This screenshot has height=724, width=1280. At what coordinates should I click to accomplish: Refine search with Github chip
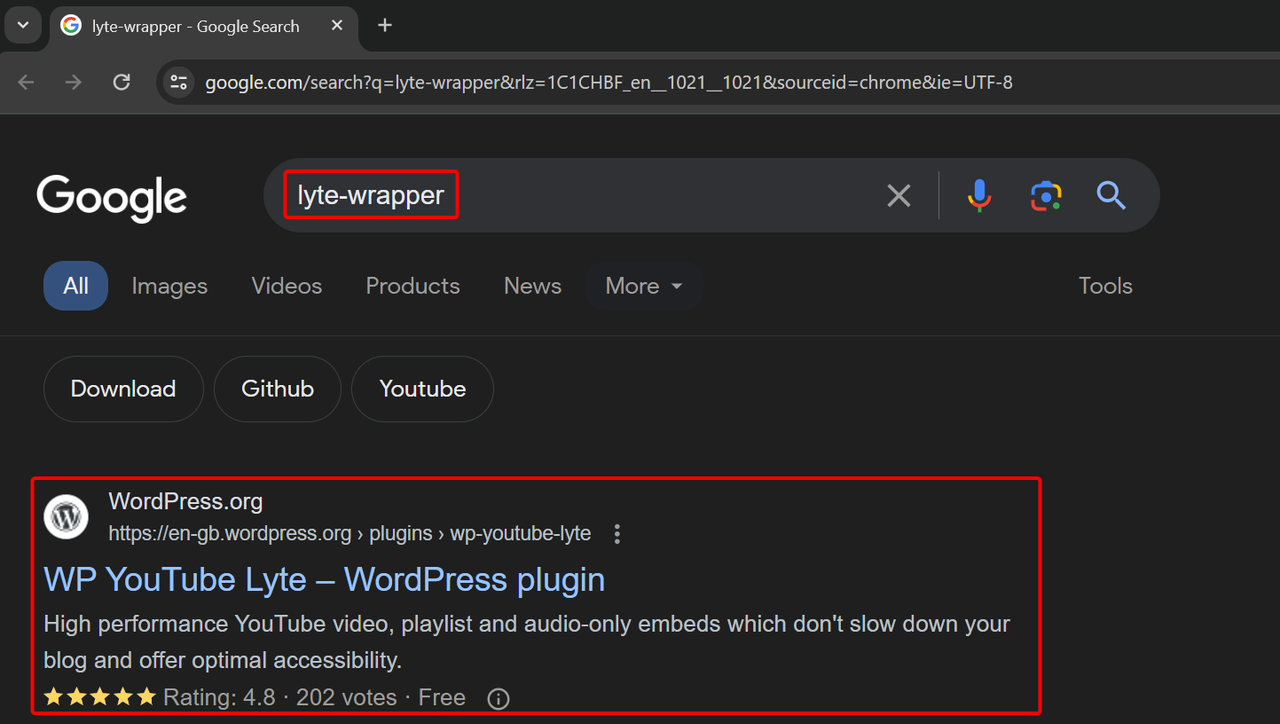tap(278, 389)
